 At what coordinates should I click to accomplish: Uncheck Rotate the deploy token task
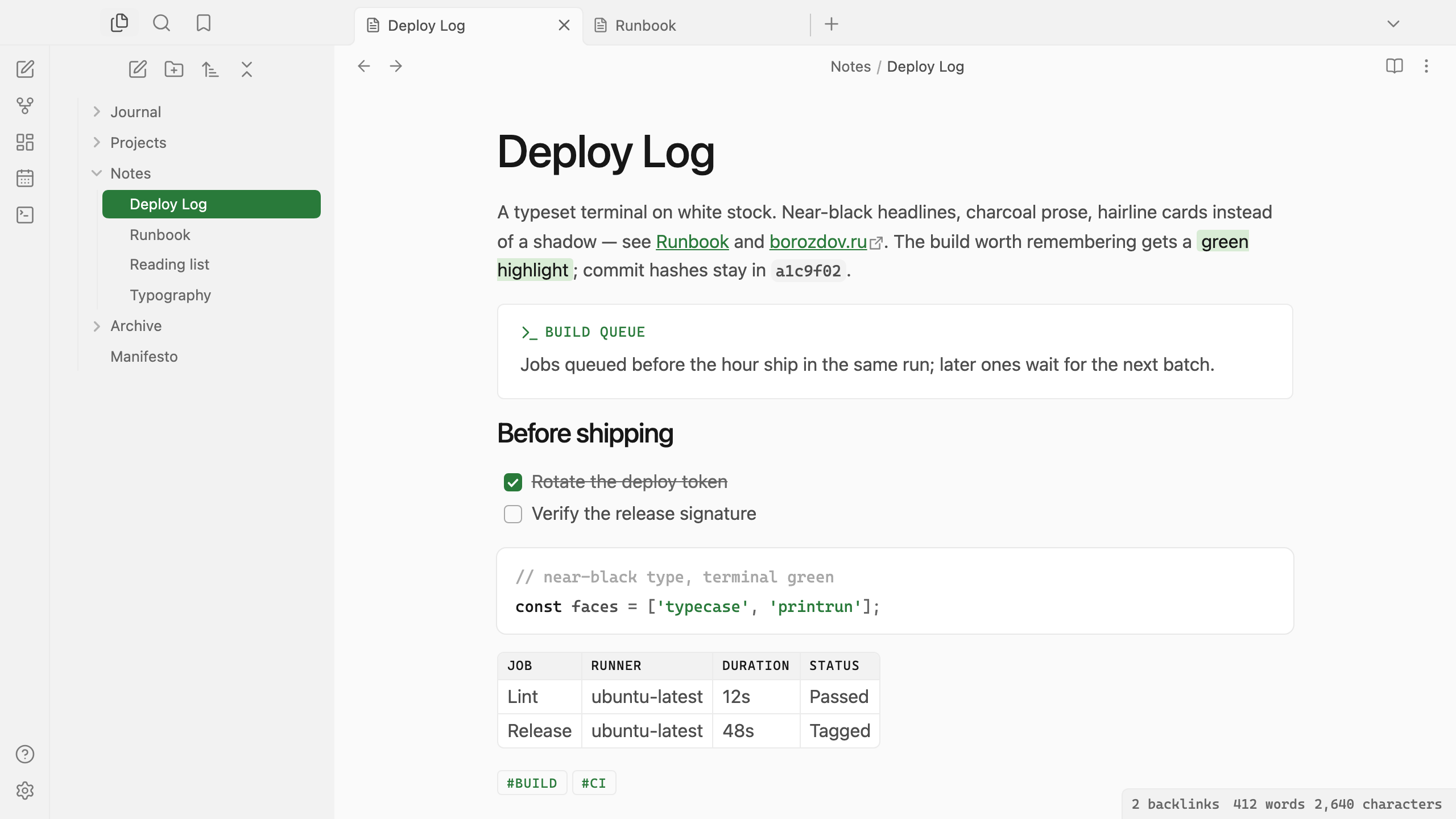coord(513,482)
